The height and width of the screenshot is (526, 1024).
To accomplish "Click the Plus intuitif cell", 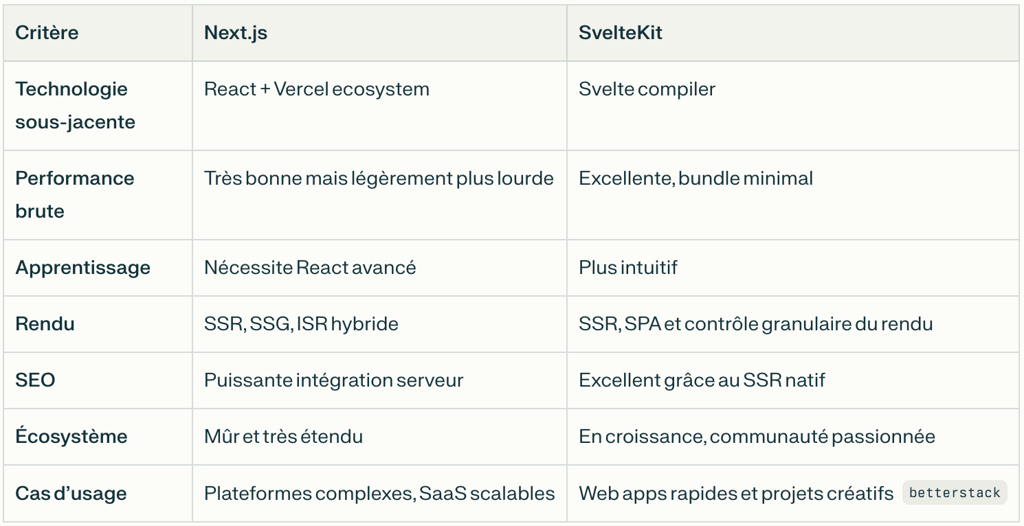I will (x=628, y=268).
